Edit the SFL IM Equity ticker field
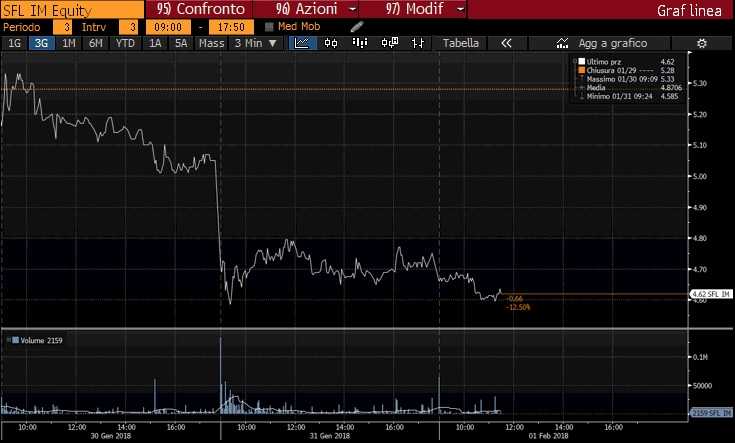The image size is (735, 443). pyautogui.click(x=72, y=10)
